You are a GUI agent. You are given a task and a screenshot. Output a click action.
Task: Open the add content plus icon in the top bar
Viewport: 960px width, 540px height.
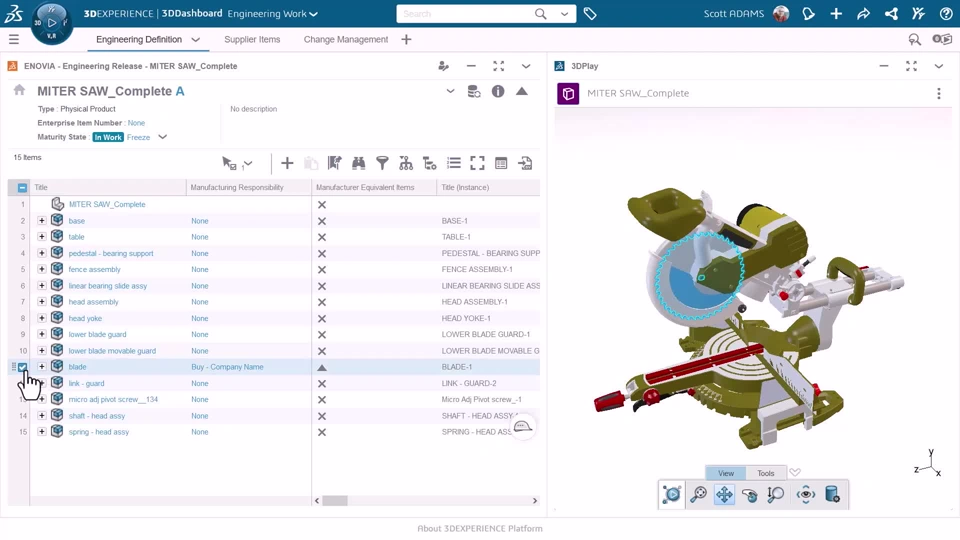pos(836,13)
